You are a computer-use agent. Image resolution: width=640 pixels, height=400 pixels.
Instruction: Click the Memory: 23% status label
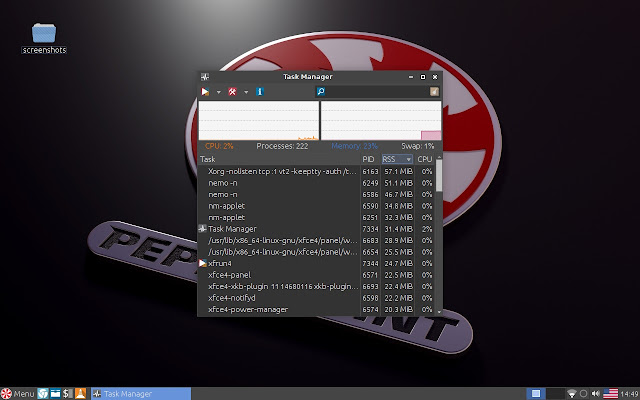(354, 146)
